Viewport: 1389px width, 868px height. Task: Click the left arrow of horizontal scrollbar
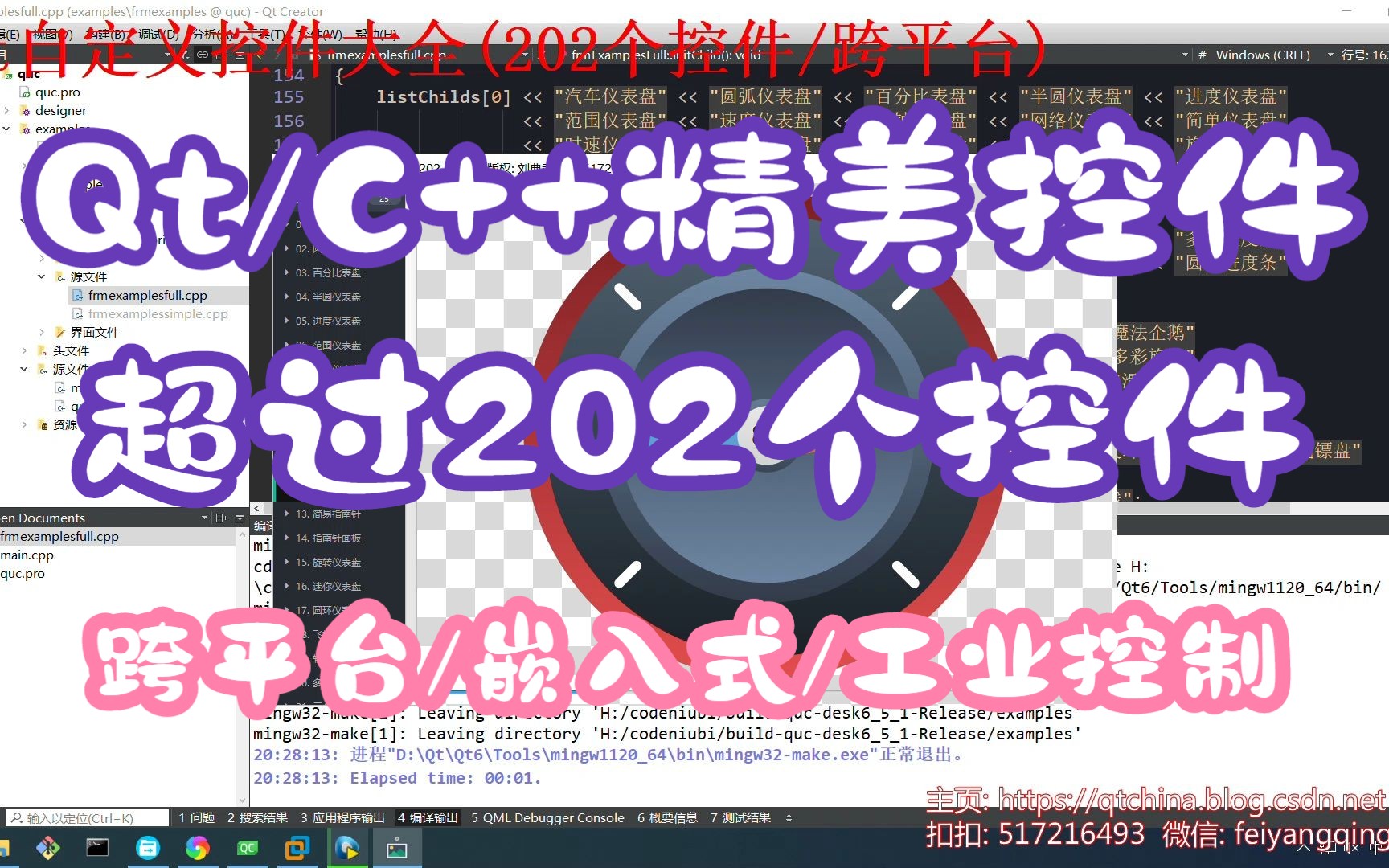(x=256, y=508)
